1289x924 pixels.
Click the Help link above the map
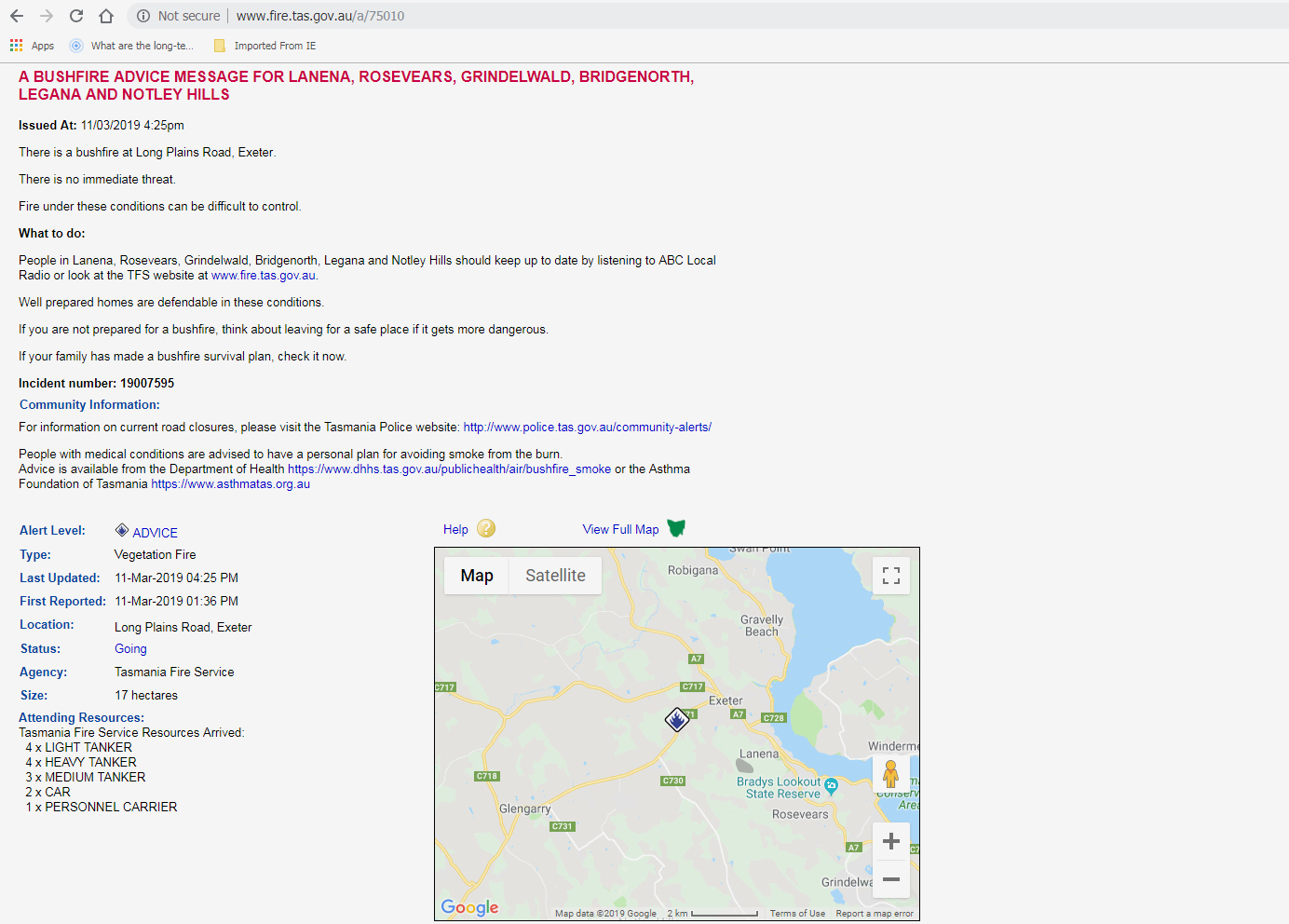pyautogui.click(x=455, y=529)
